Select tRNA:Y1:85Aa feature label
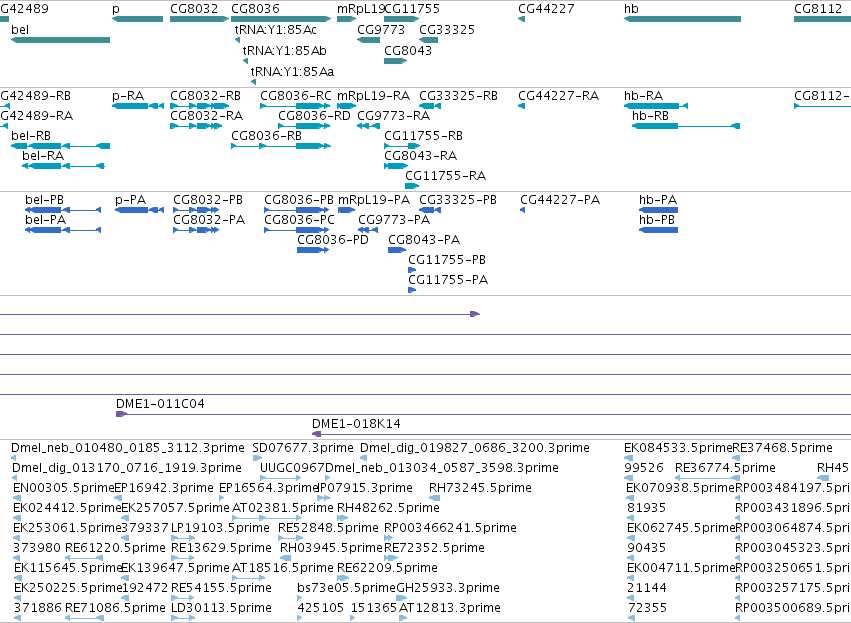 point(292,72)
